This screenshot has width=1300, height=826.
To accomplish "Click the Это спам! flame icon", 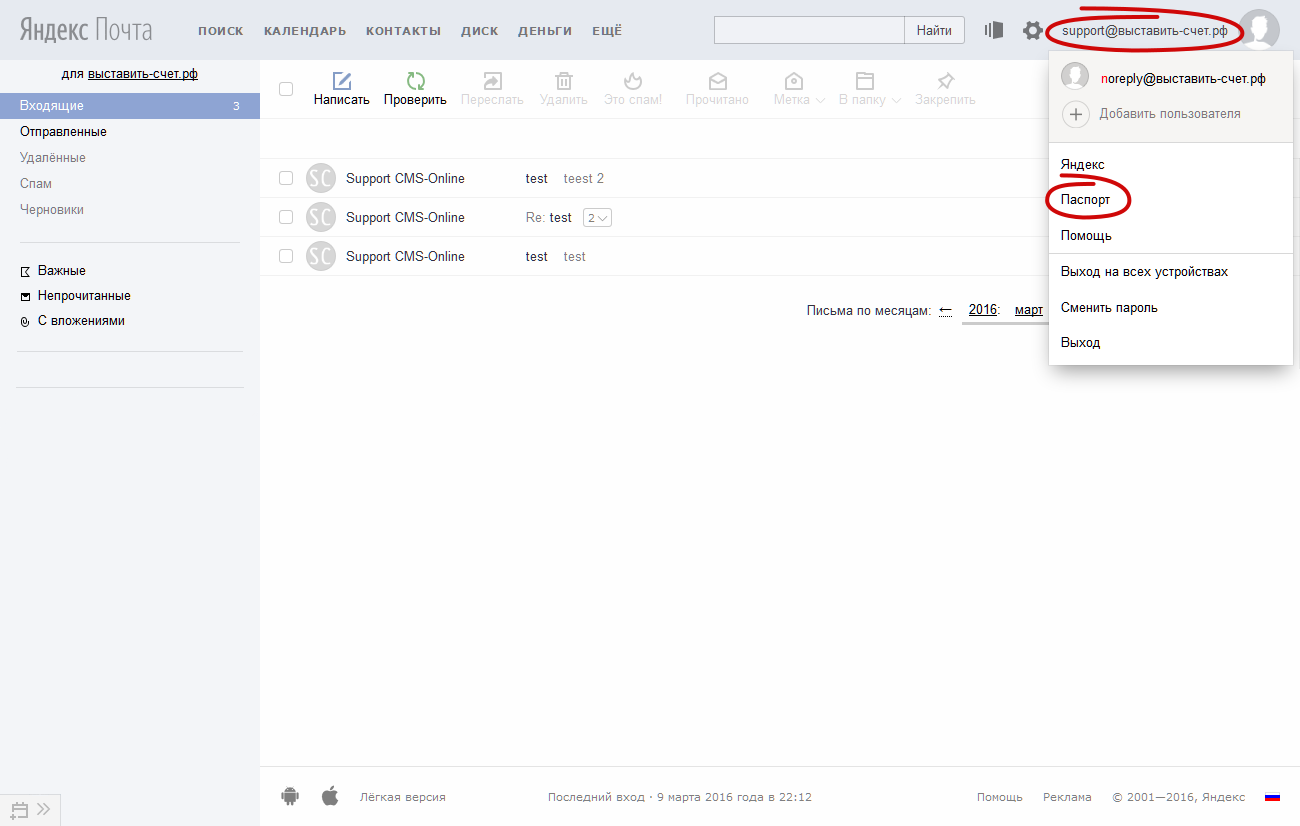I will (x=633, y=81).
